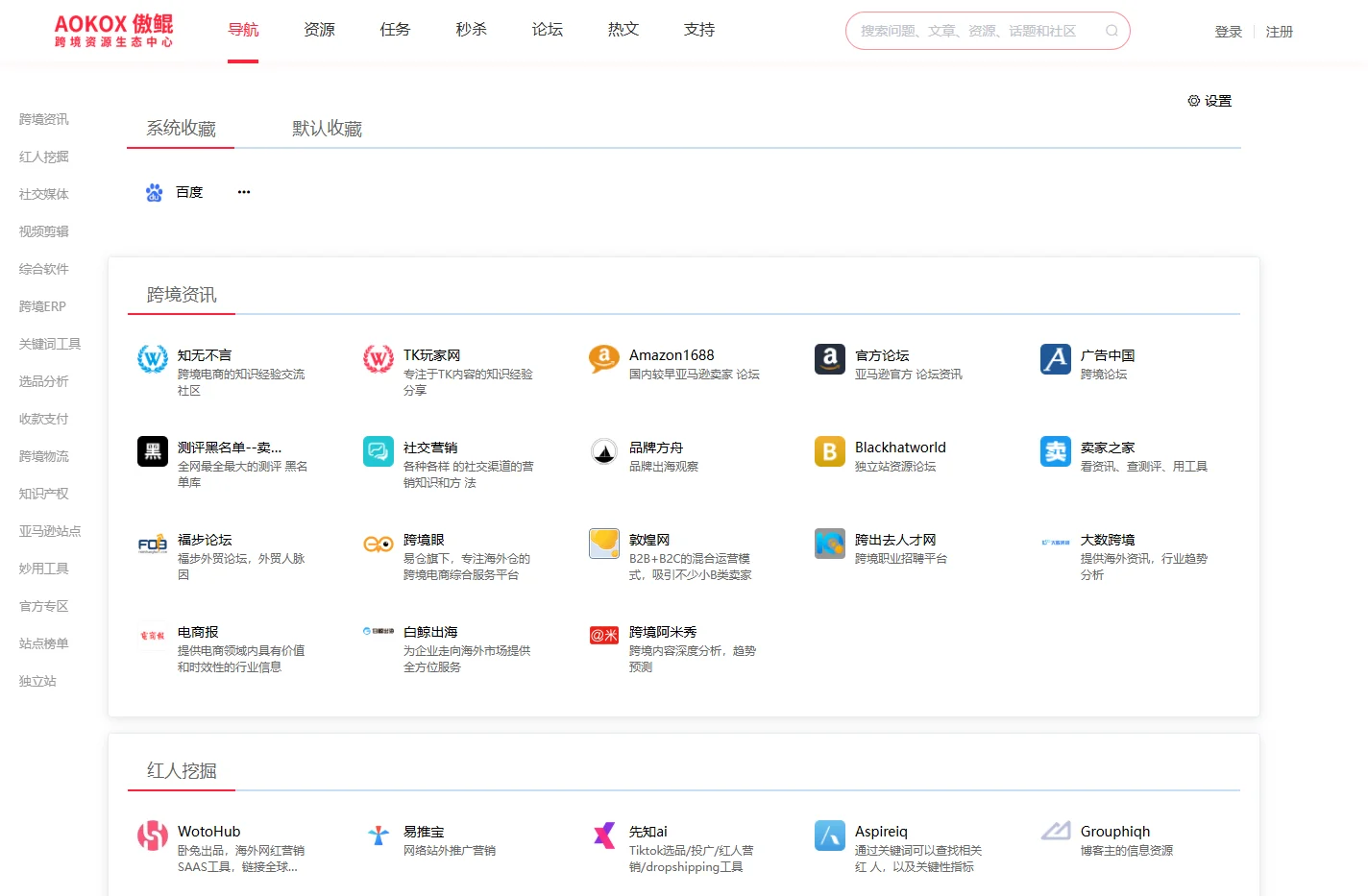Open the Blackhatworld title link

(x=900, y=448)
